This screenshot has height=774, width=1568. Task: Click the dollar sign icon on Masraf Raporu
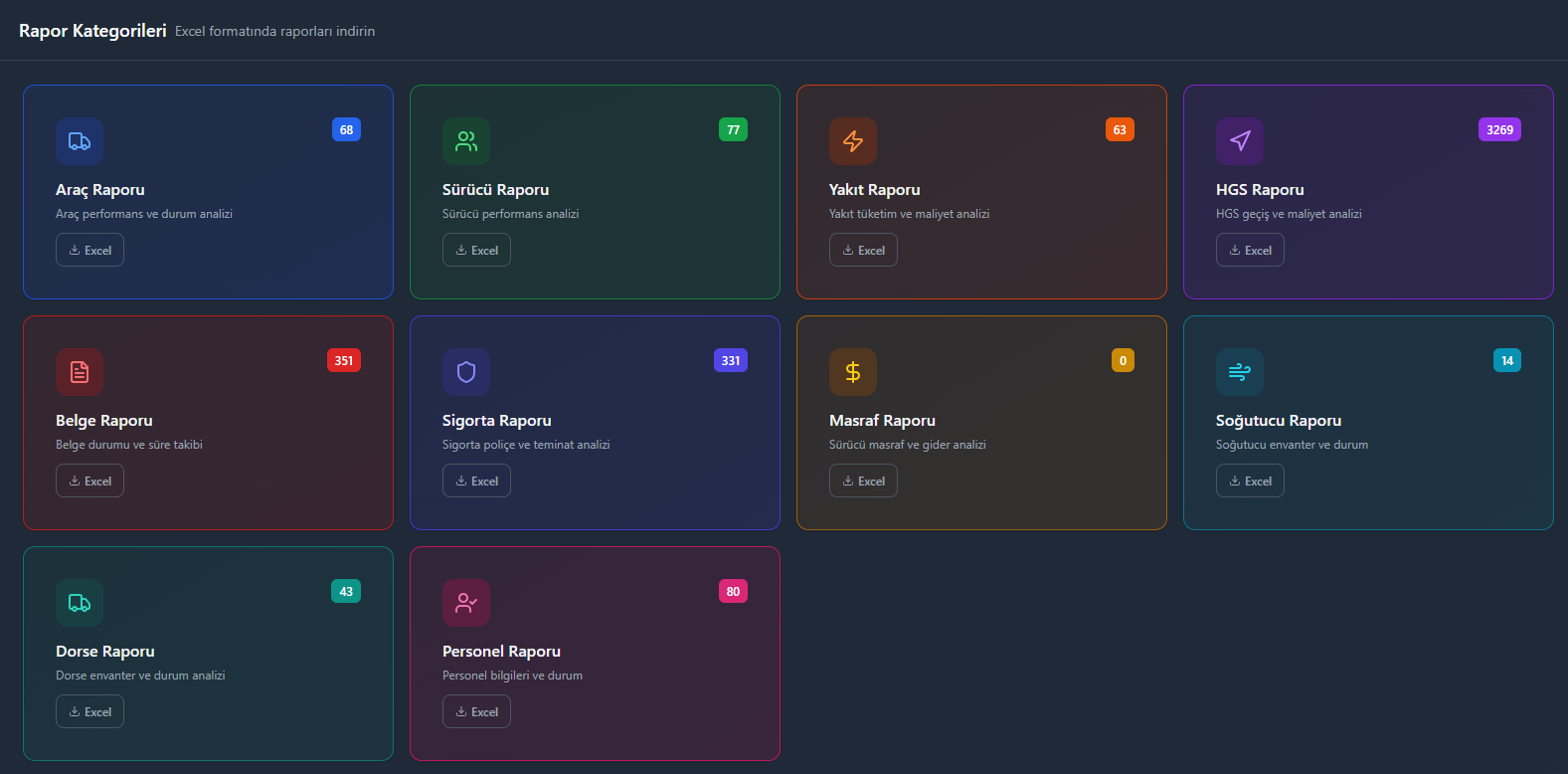(853, 372)
